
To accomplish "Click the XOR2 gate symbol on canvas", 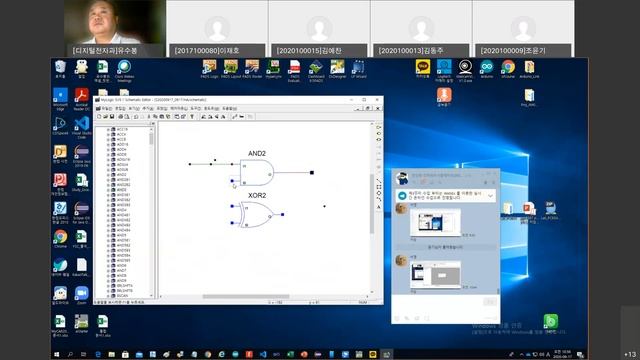I will (257, 215).
